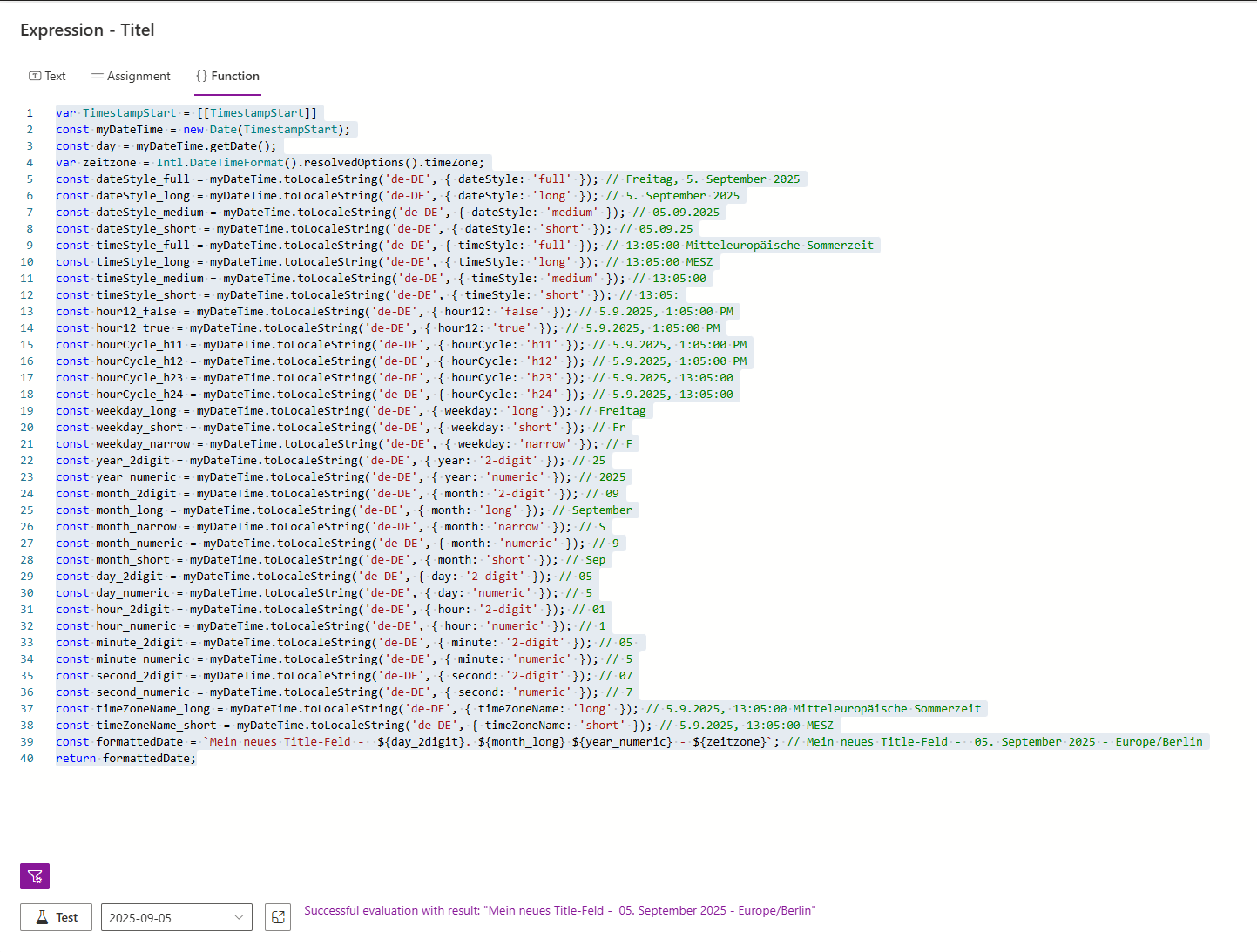Open the Assignment tab
This screenshot has height=952, width=1257.
coord(131,76)
